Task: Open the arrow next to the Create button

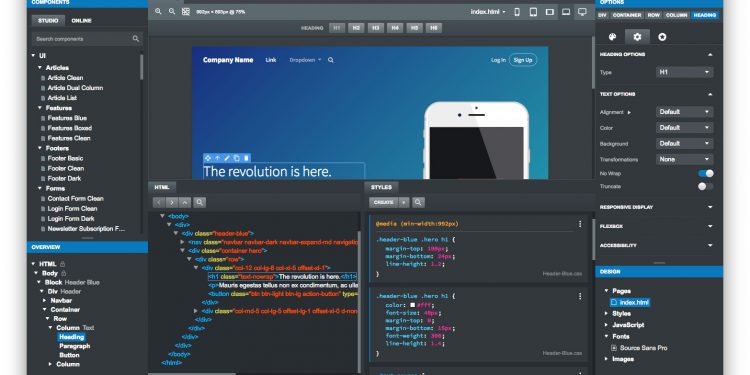Action: 404,202
